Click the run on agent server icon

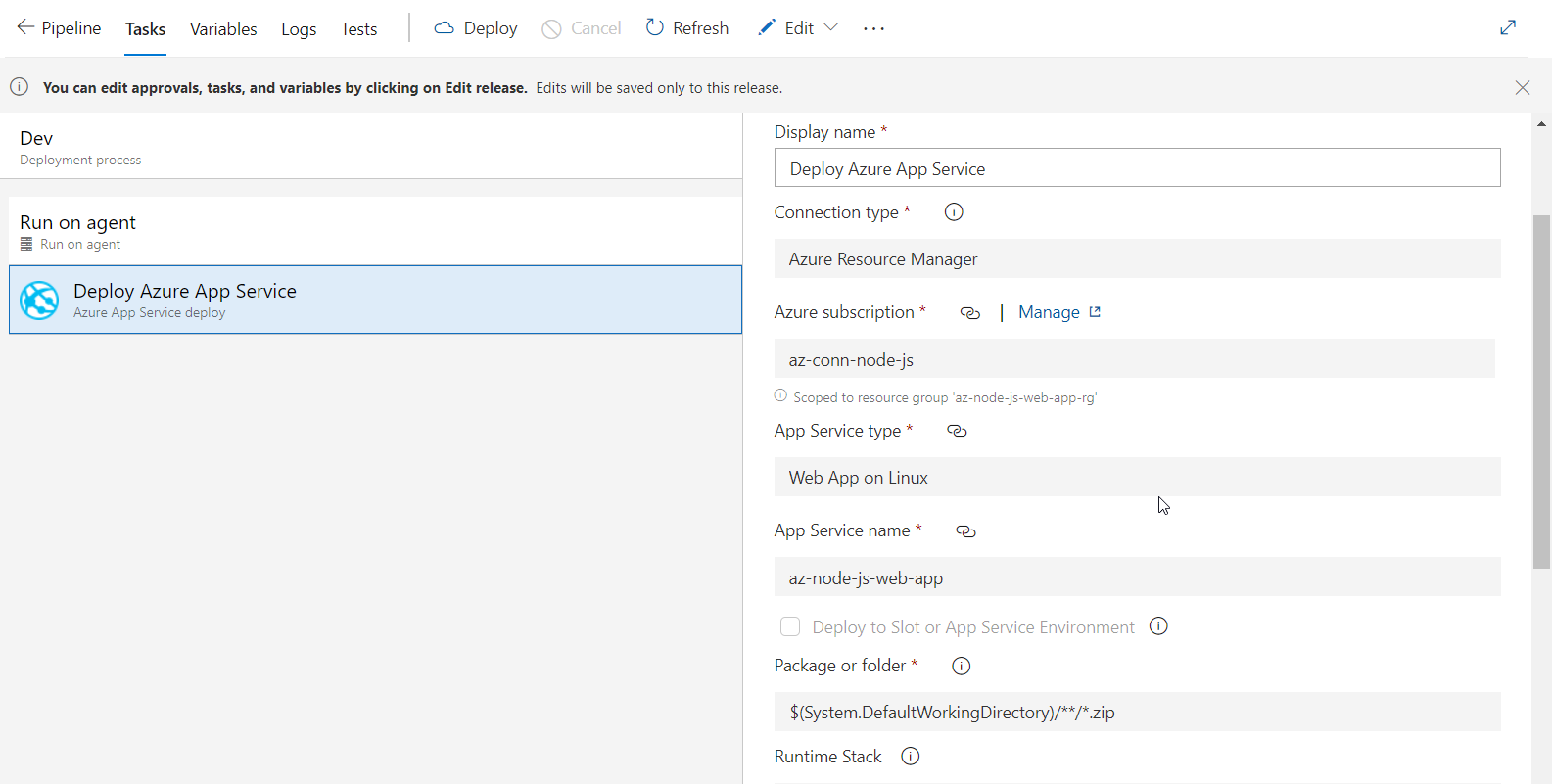[x=26, y=244]
